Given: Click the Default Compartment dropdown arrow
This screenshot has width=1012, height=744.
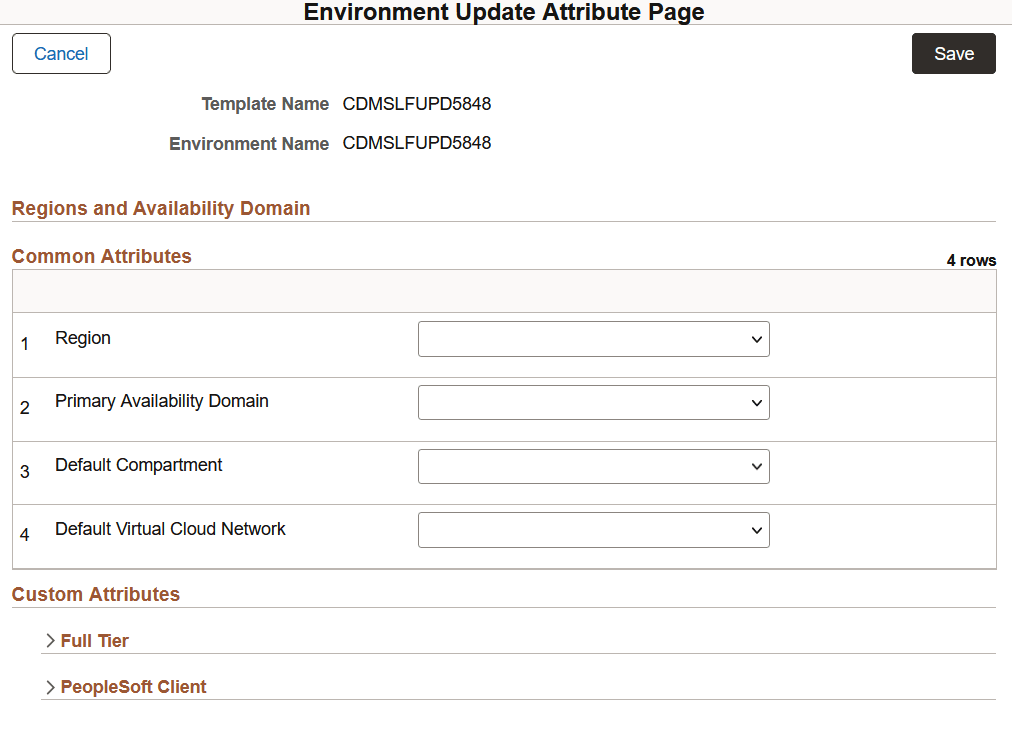Looking at the screenshot, I should click(757, 466).
